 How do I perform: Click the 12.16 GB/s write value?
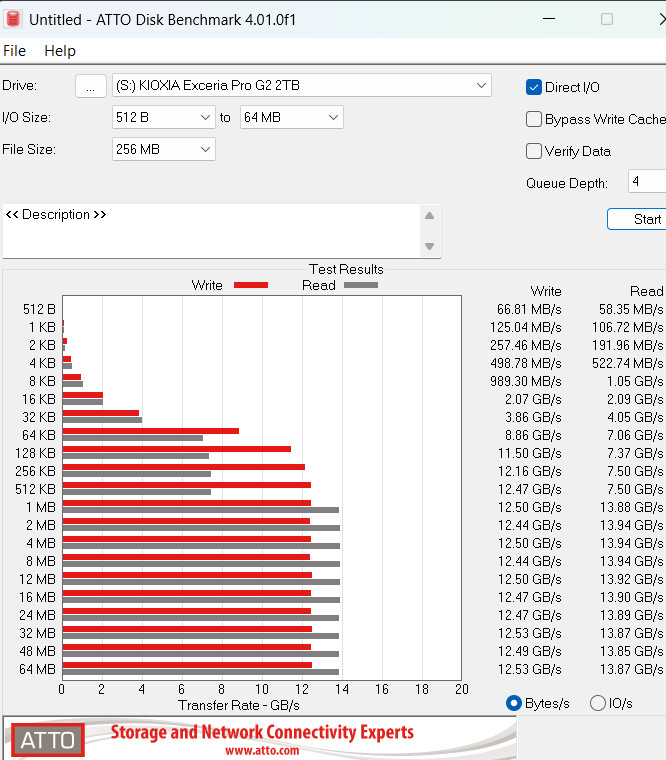tap(530, 471)
